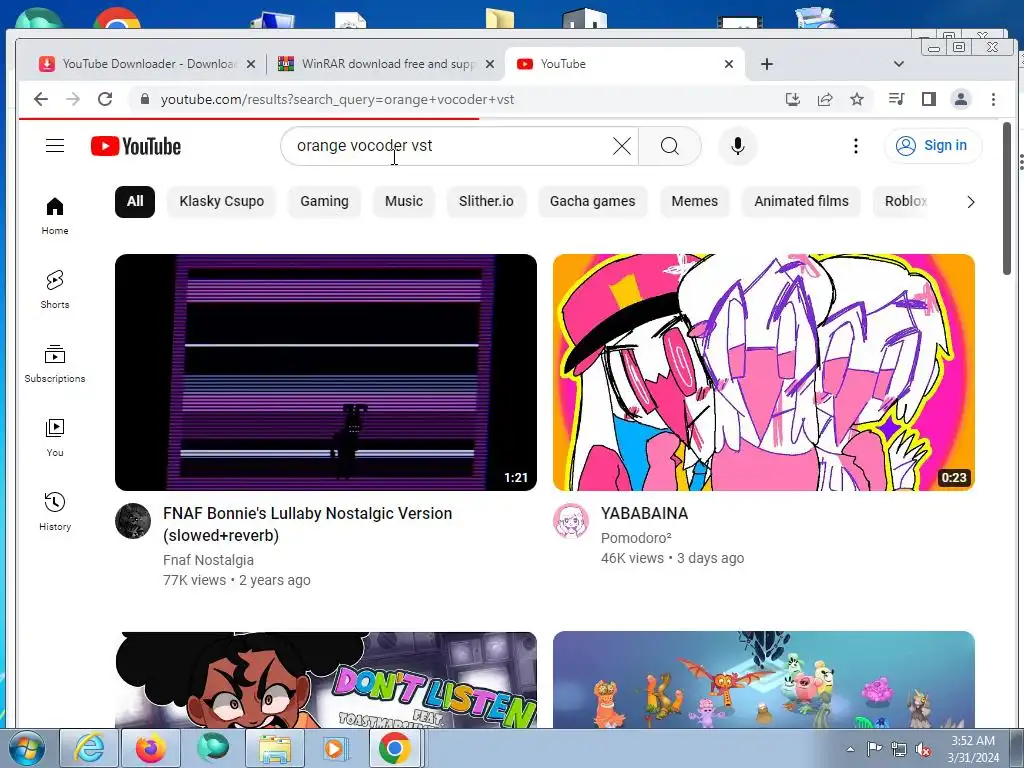
Task: Click the browser Forward arrow
Action: [73, 99]
